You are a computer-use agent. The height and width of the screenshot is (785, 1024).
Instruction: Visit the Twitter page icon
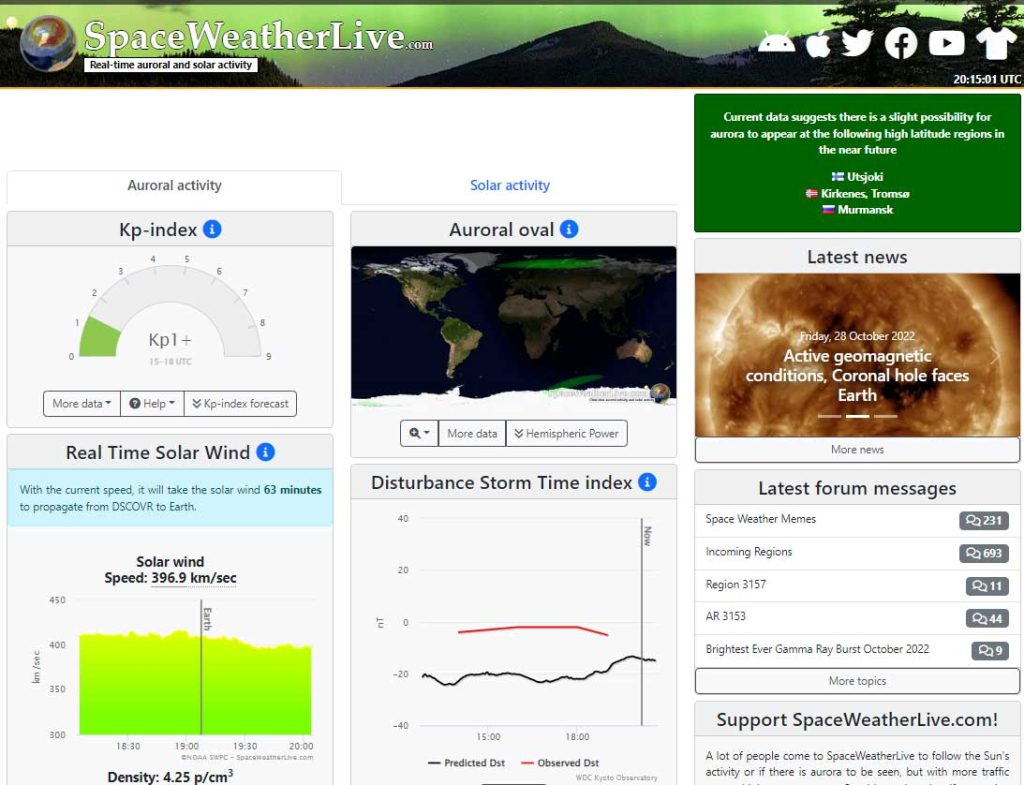[x=857, y=43]
